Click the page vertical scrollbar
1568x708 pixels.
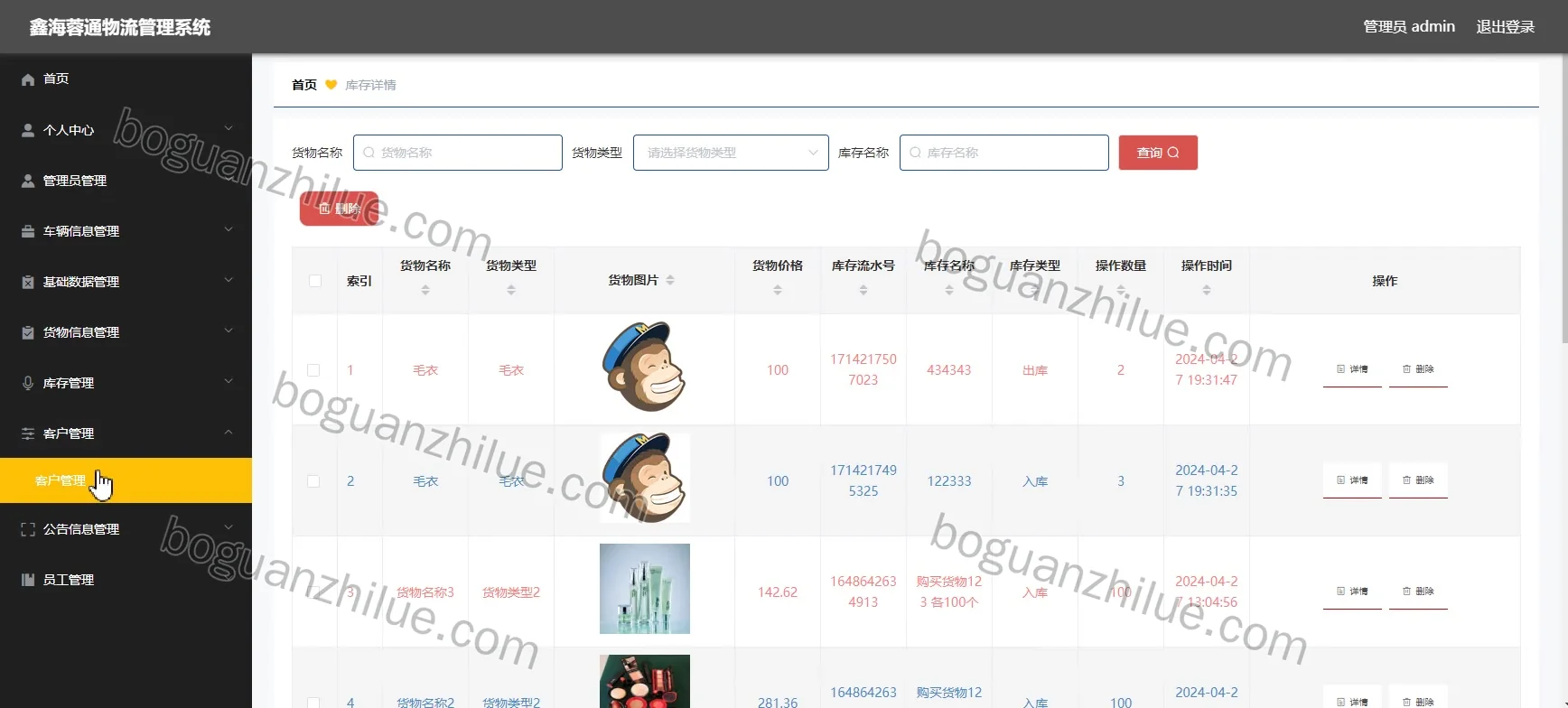[x=1564, y=199]
